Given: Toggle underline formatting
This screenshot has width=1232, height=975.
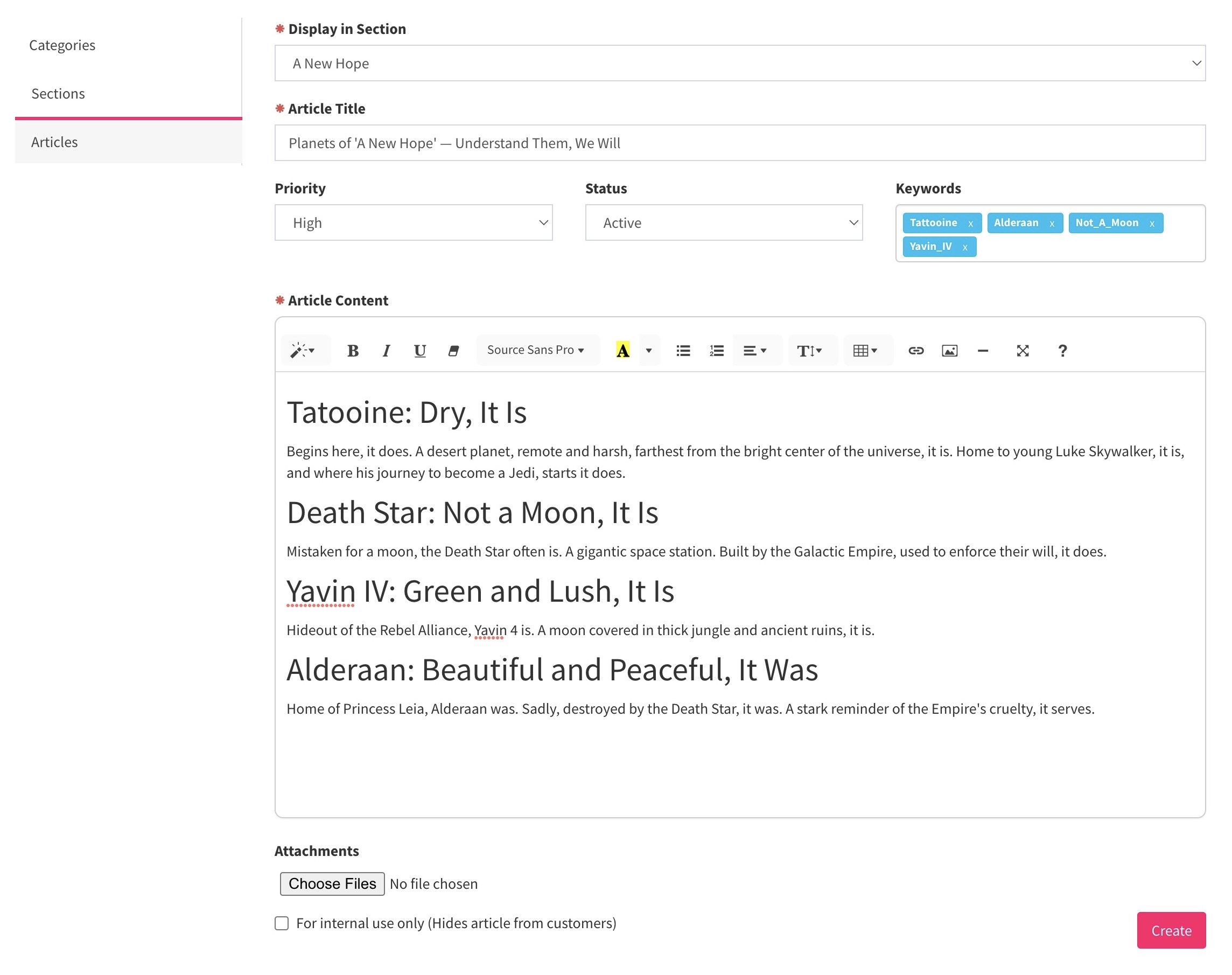Looking at the screenshot, I should [x=420, y=351].
